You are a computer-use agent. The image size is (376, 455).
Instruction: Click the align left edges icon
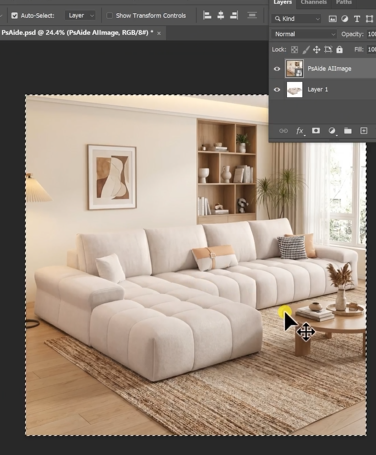coord(207,15)
